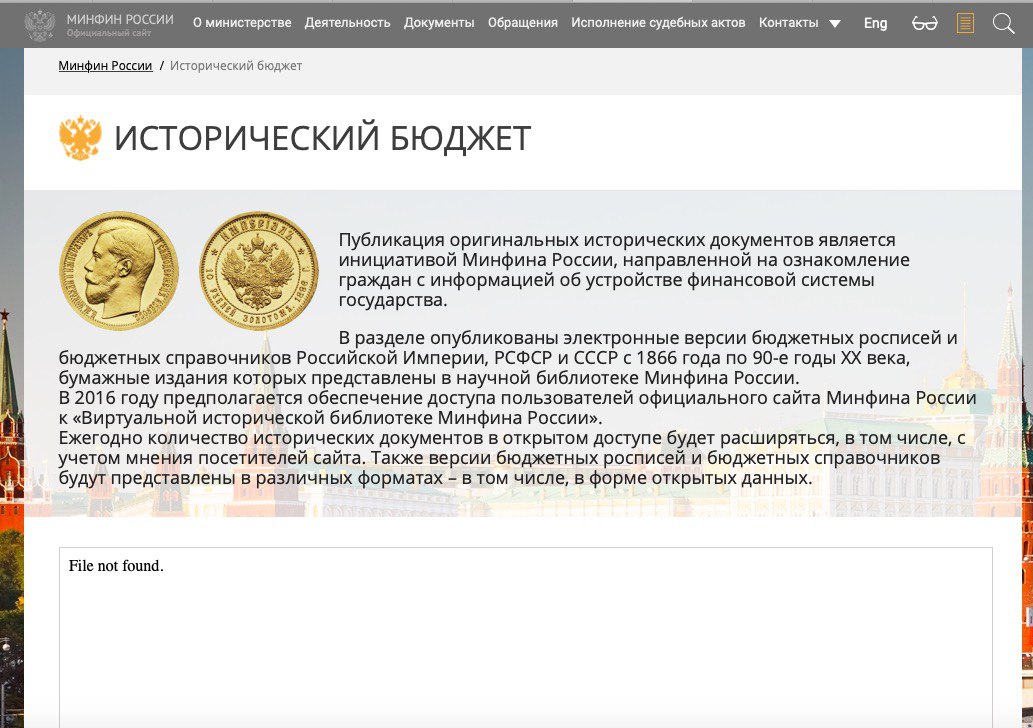This screenshot has width=1033, height=728.
Task: Switch site language with Eng link
Action: click(876, 23)
